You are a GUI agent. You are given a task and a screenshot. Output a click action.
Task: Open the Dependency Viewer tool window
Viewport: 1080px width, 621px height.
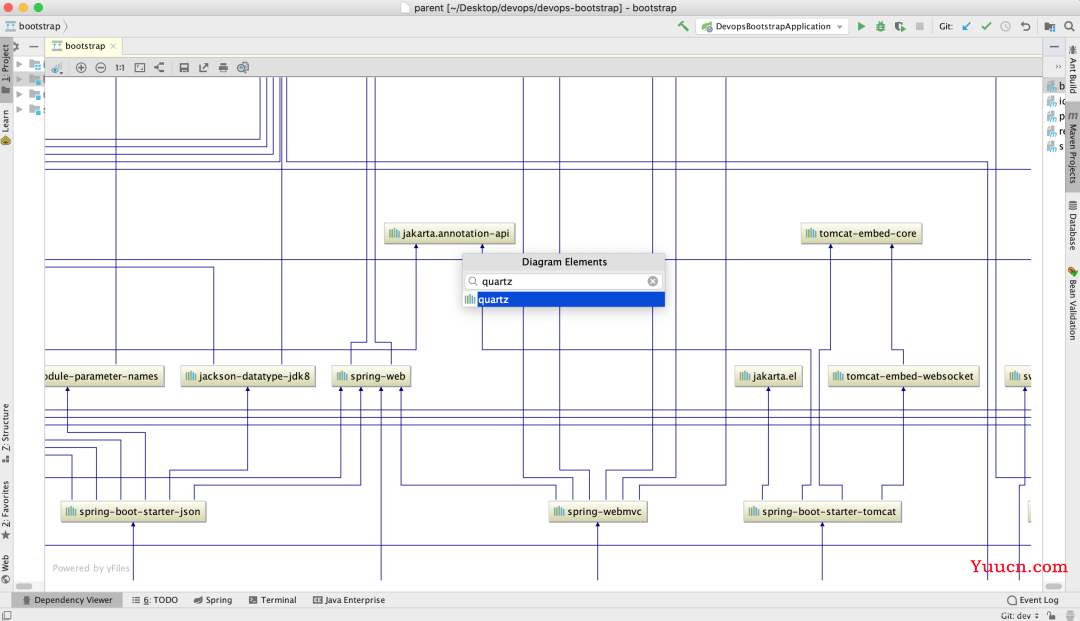click(67, 600)
